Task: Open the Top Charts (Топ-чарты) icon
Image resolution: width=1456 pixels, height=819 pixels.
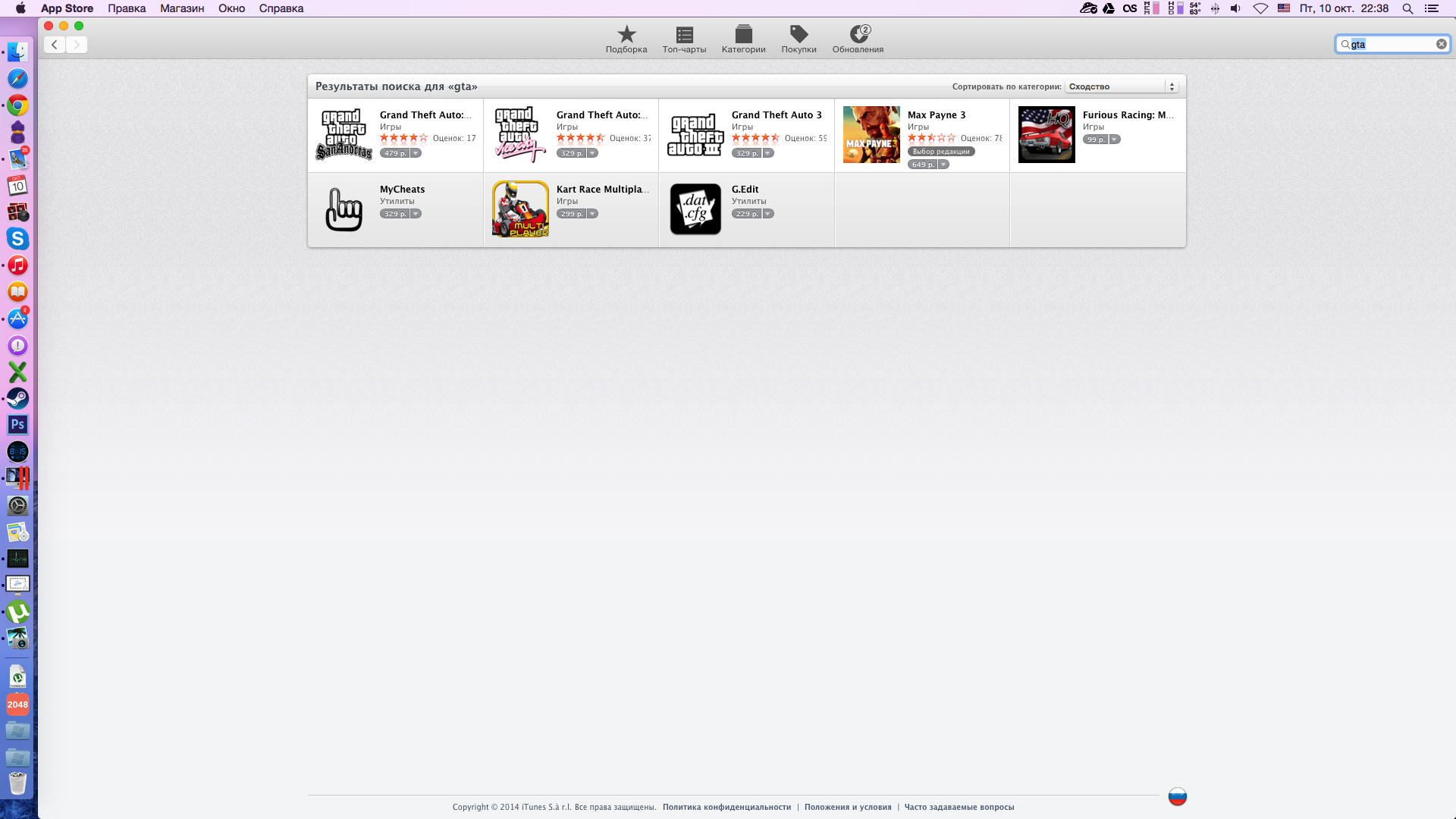Action: (684, 35)
